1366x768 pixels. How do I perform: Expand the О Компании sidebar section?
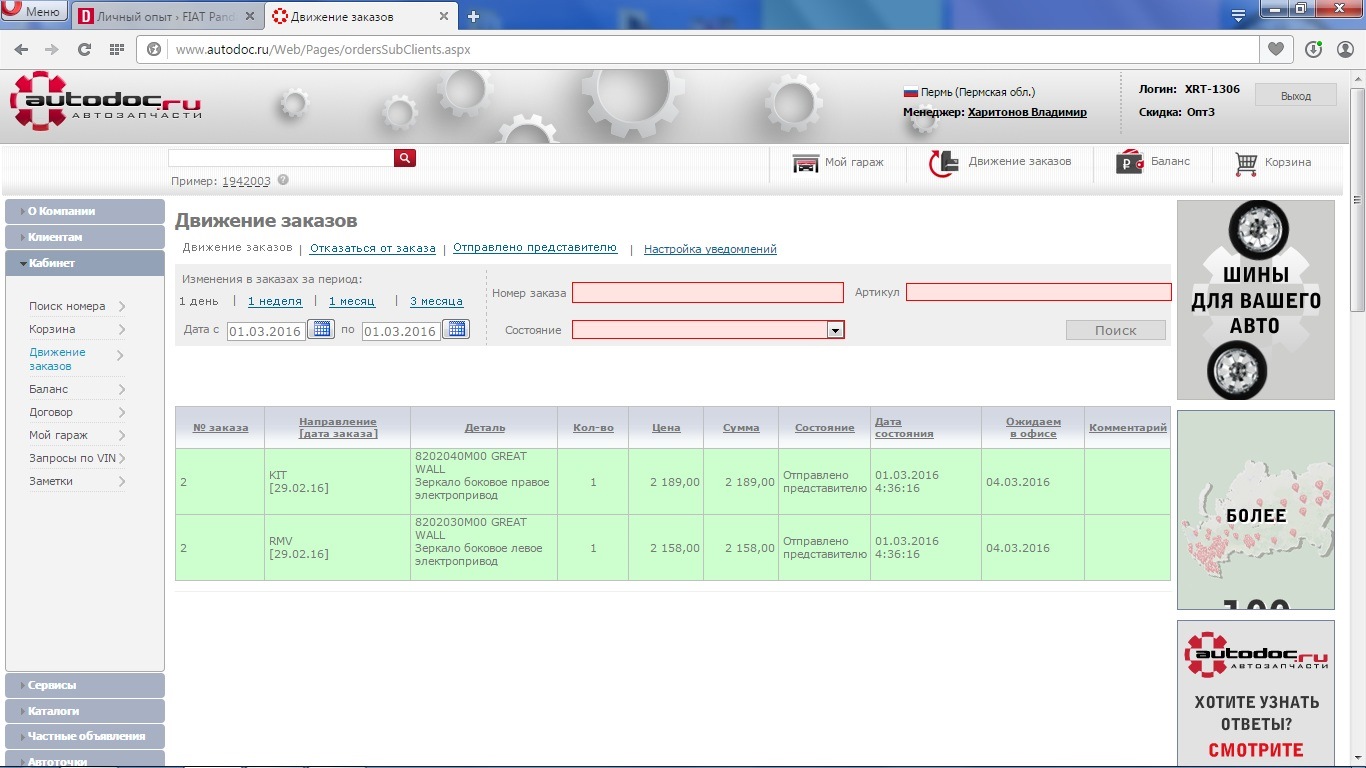tap(85, 211)
